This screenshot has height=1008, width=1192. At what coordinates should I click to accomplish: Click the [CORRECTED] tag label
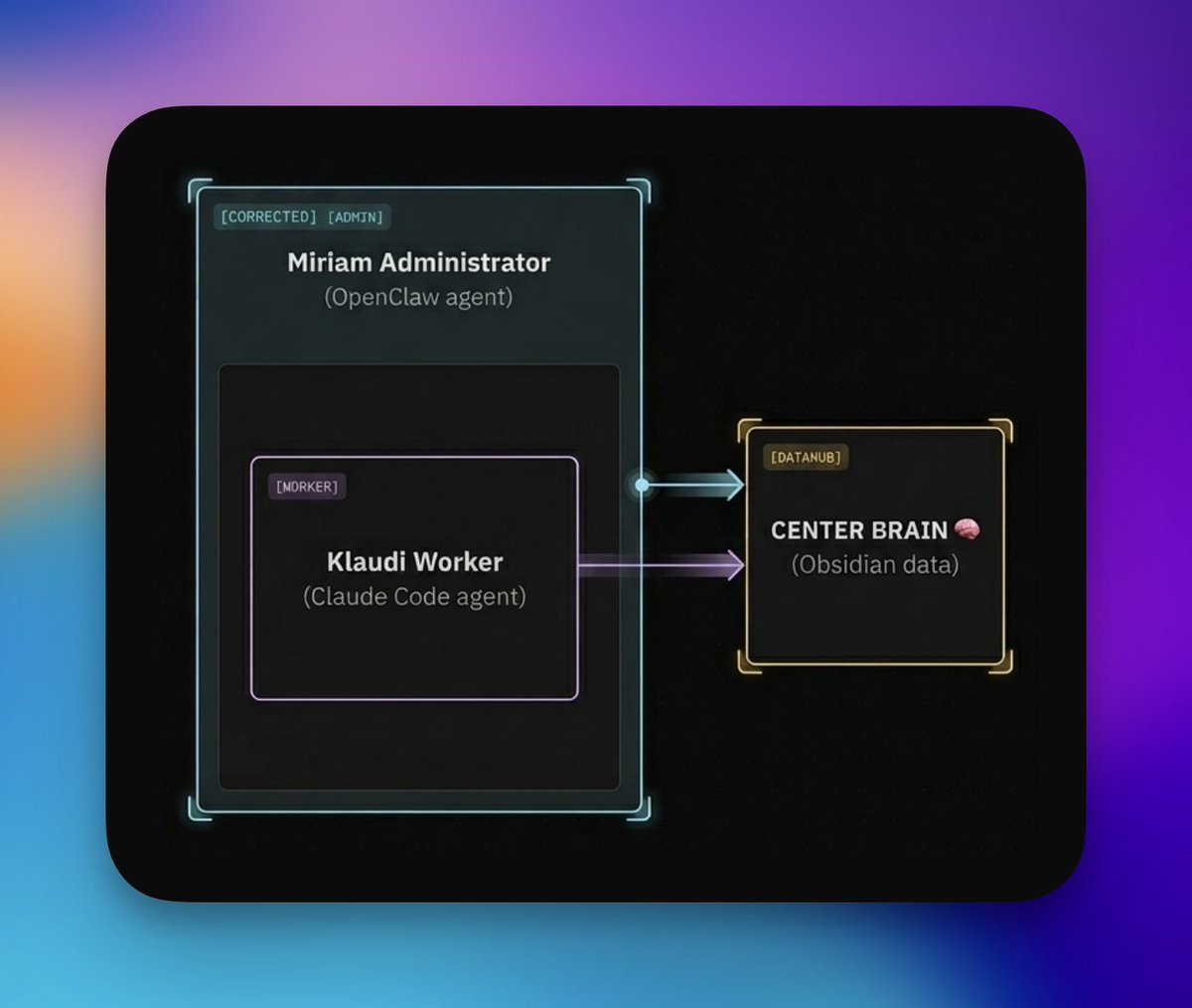pos(268,216)
